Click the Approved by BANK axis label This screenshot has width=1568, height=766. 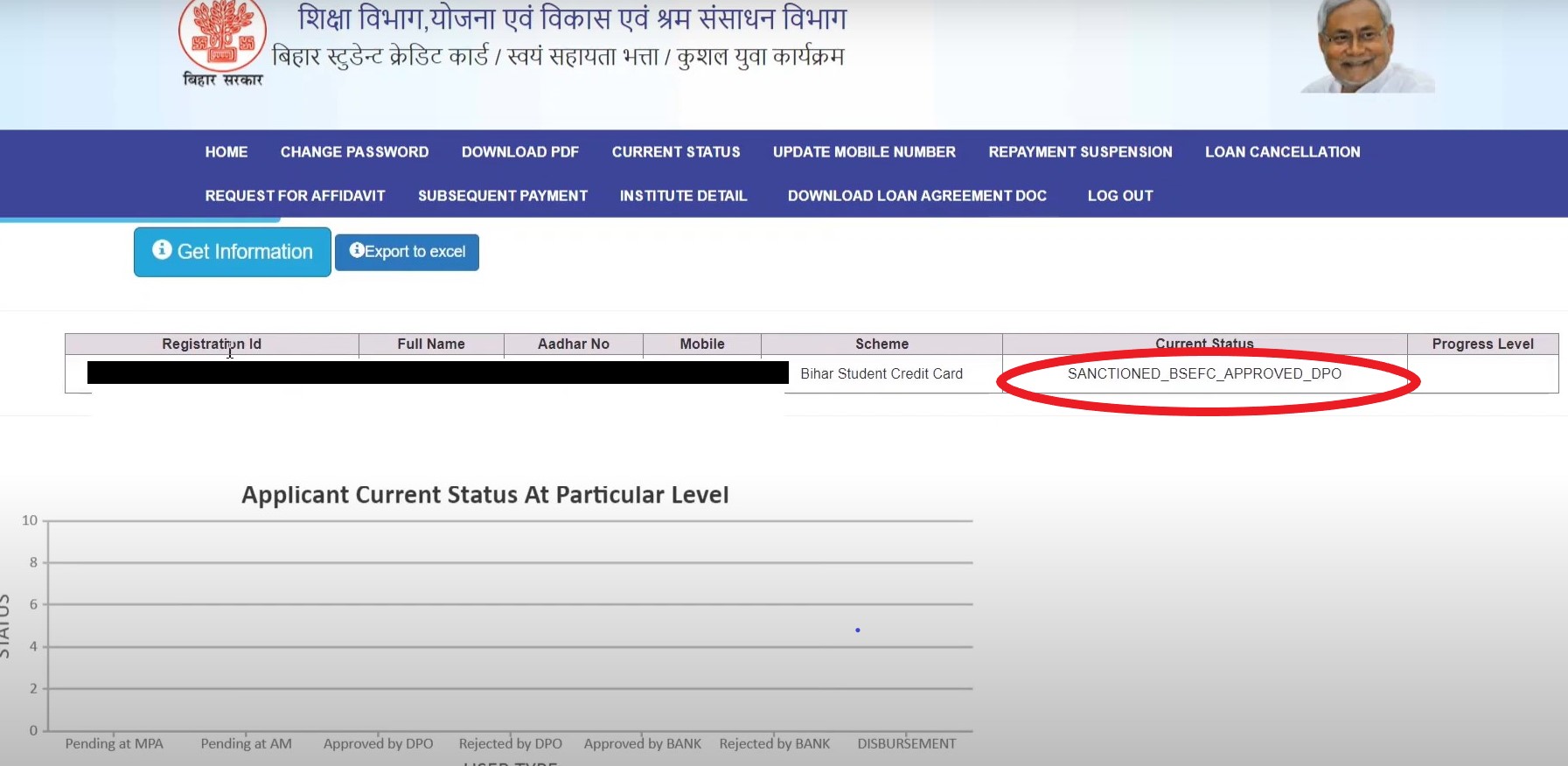(x=643, y=744)
